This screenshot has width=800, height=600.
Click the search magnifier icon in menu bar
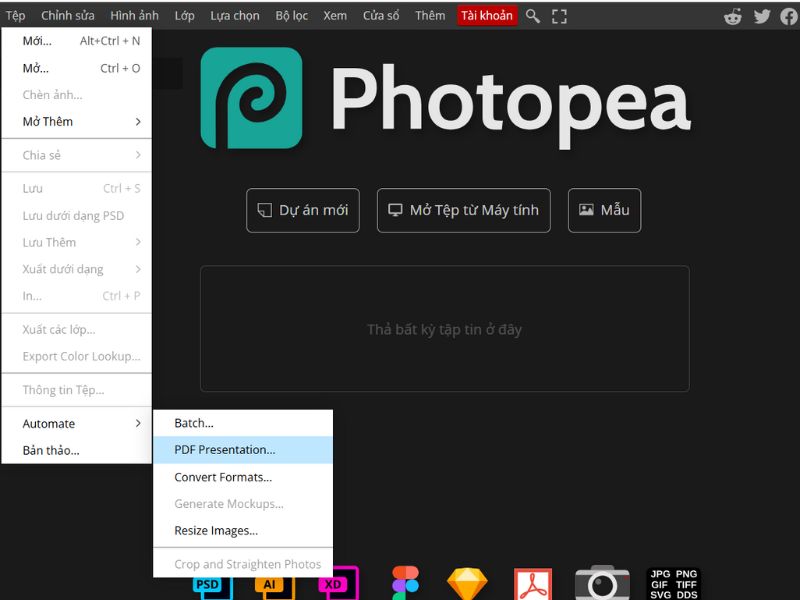pos(533,16)
